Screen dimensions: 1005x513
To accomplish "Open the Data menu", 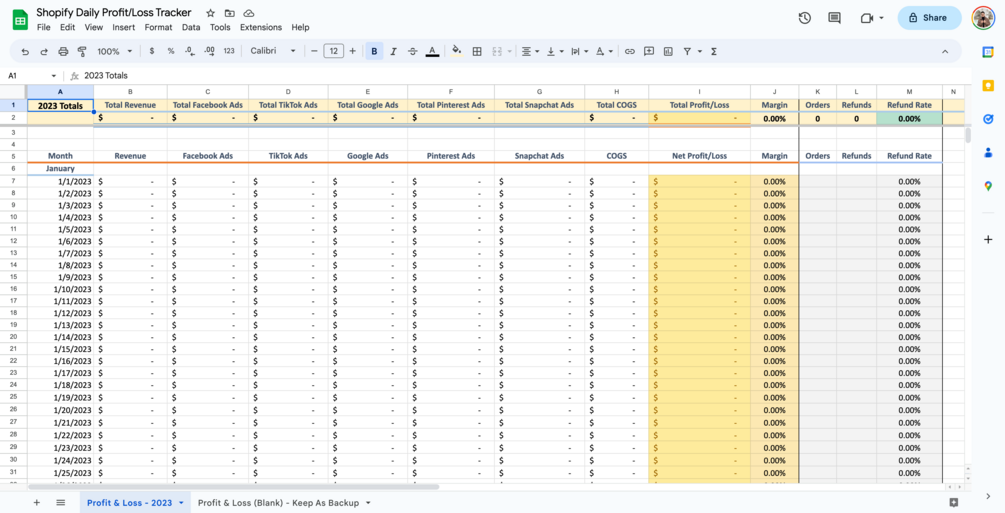I will pos(191,28).
